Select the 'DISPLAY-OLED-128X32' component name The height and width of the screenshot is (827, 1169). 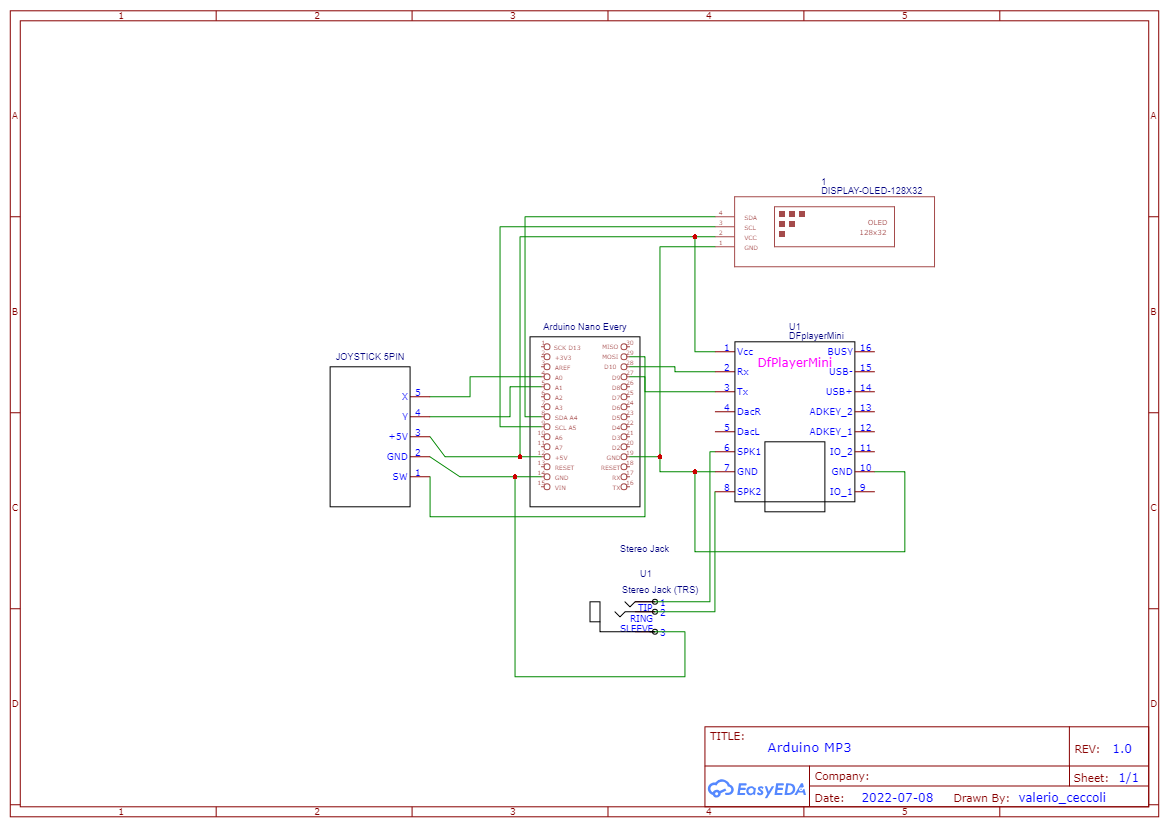coord(872,191)
